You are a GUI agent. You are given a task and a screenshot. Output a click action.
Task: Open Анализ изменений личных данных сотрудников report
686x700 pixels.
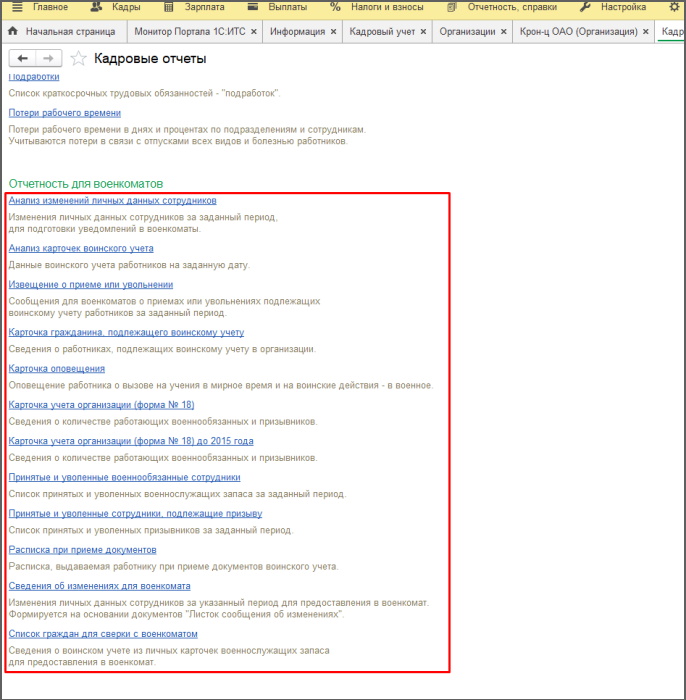click(112, 201)
